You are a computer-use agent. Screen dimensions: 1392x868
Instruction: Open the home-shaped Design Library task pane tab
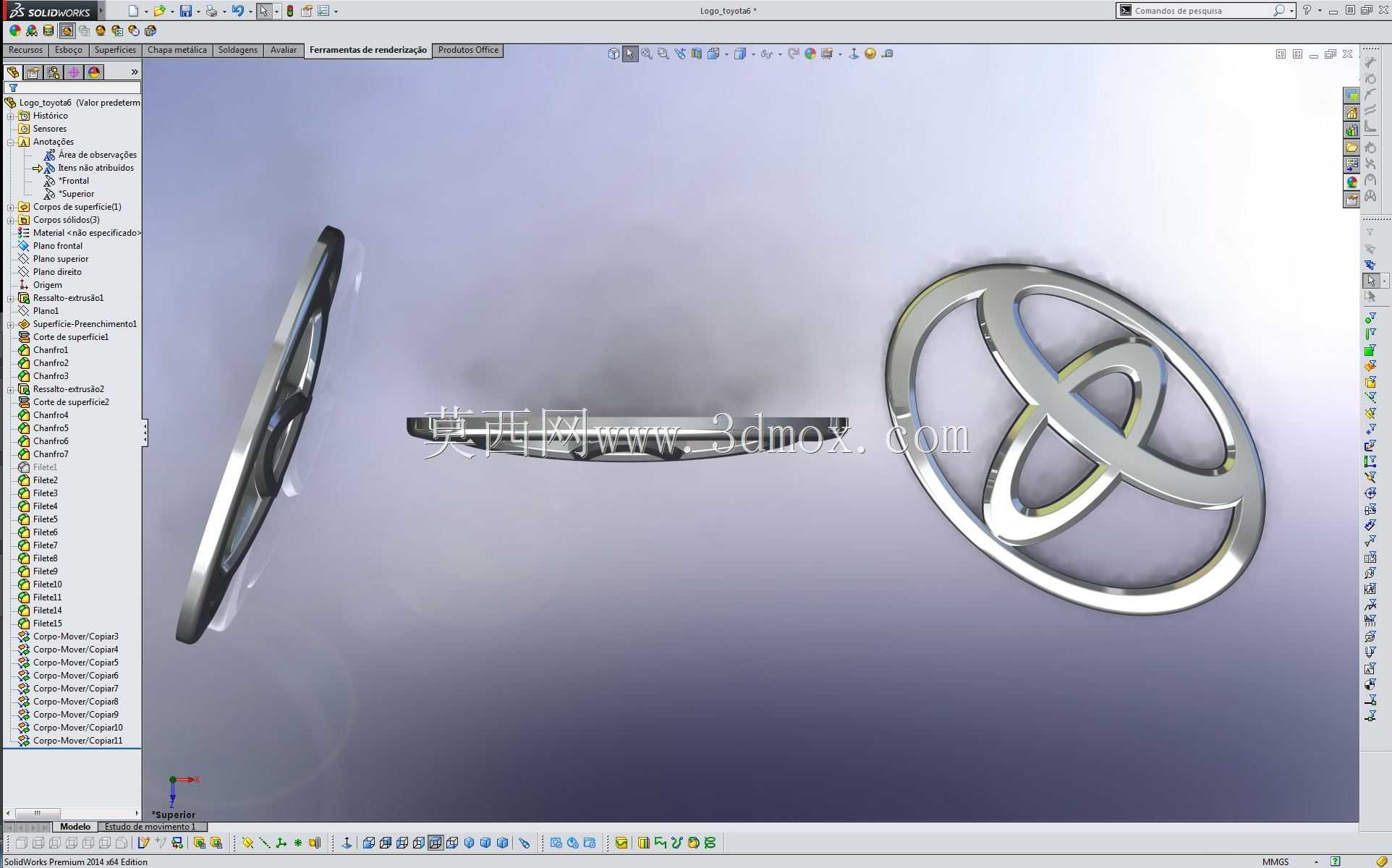click(1351, 113)
